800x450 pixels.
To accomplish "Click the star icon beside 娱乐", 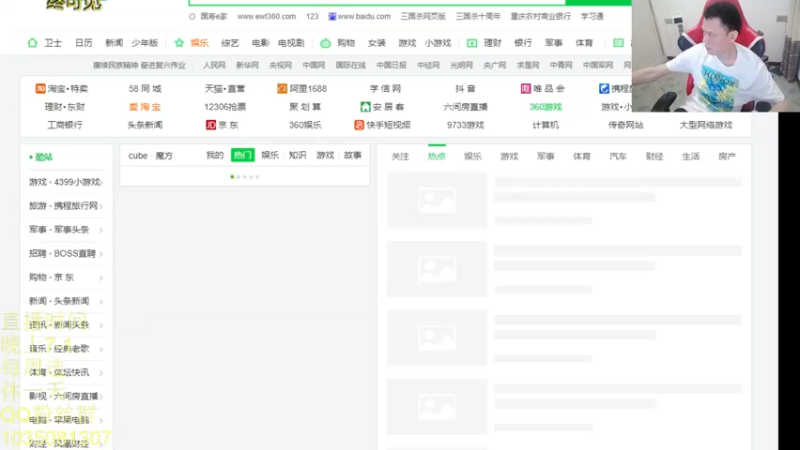I will (179, 43).
